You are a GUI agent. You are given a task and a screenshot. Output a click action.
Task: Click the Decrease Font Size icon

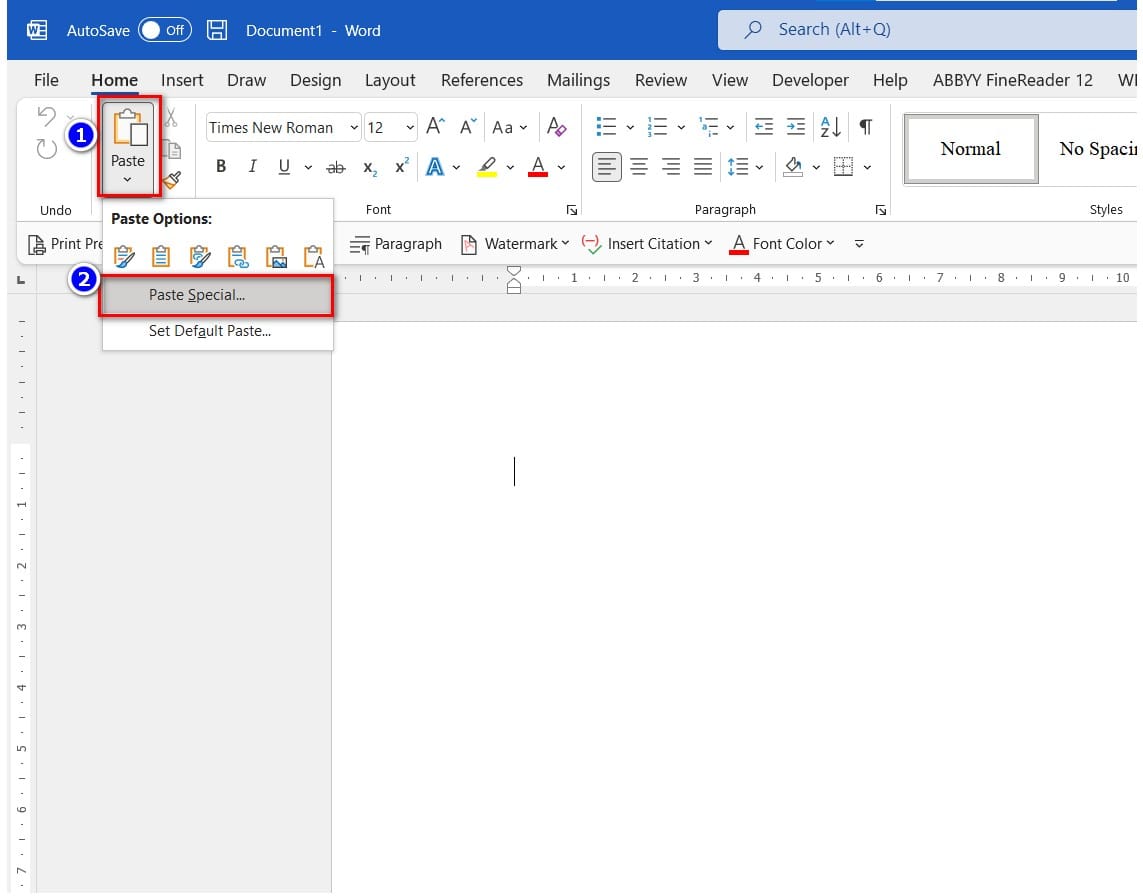[467, 127]
